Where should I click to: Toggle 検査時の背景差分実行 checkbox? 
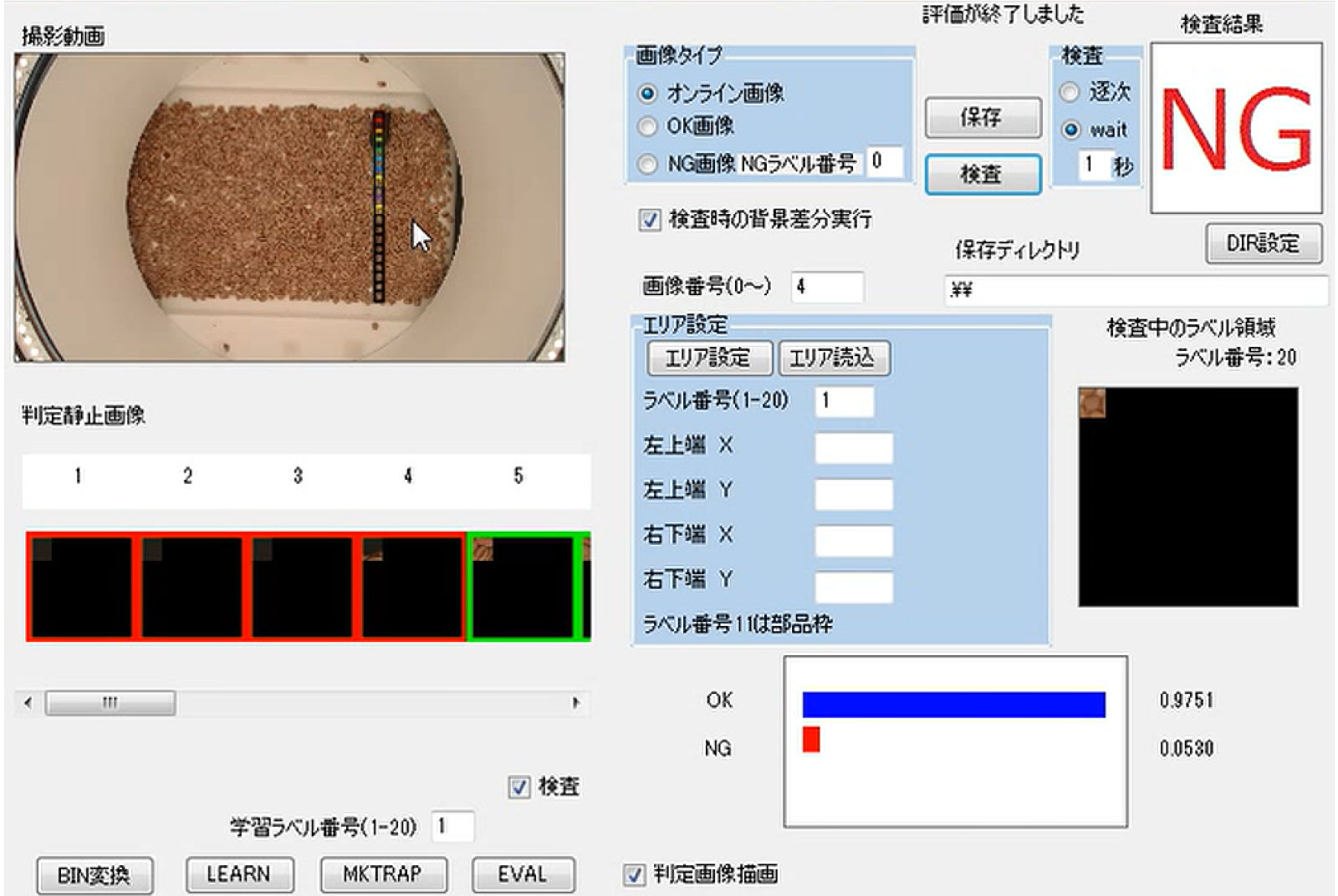pos(649,220)
